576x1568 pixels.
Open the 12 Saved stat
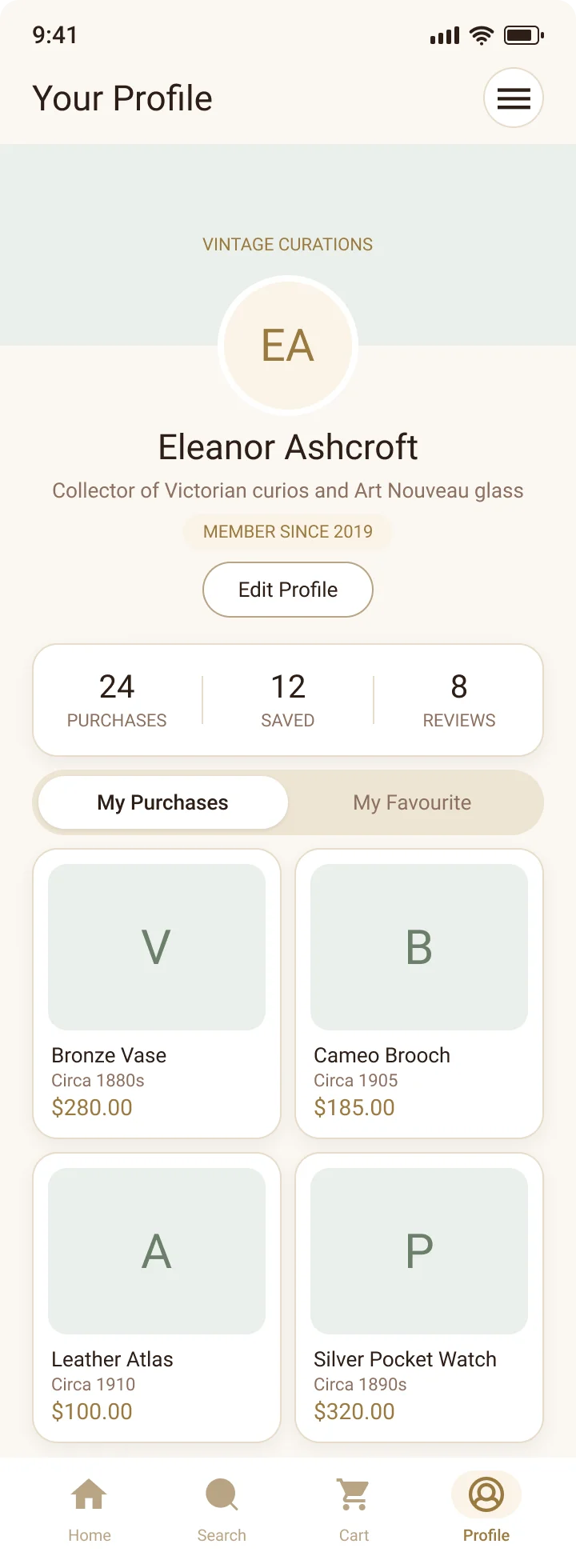point(288,700)
